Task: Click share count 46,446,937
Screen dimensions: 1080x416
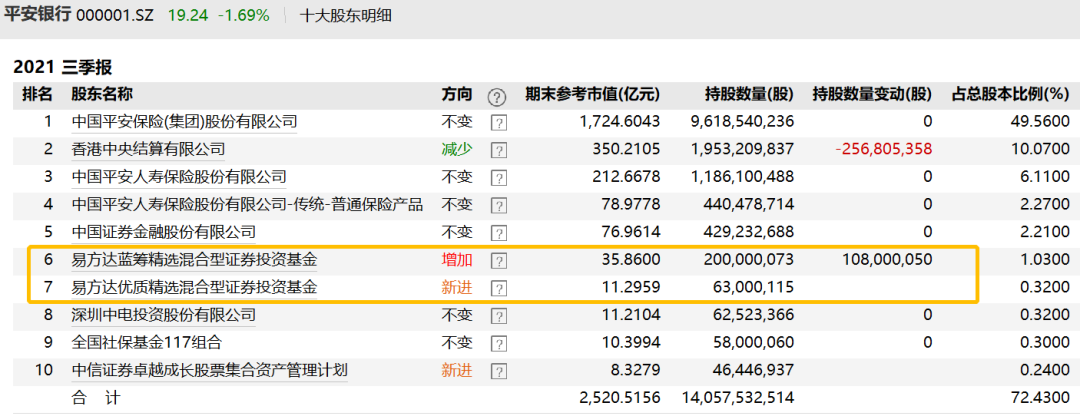Action: (754, 370)
